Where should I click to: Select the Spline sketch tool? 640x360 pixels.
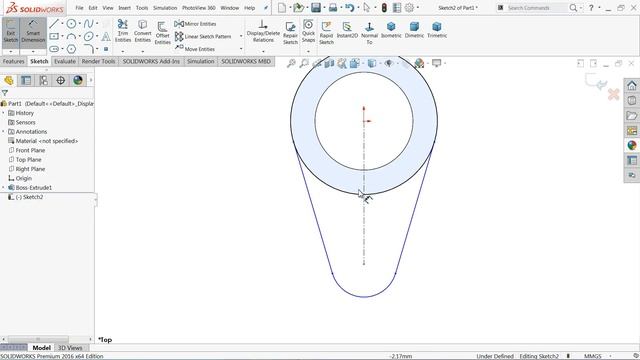(88, 24)
